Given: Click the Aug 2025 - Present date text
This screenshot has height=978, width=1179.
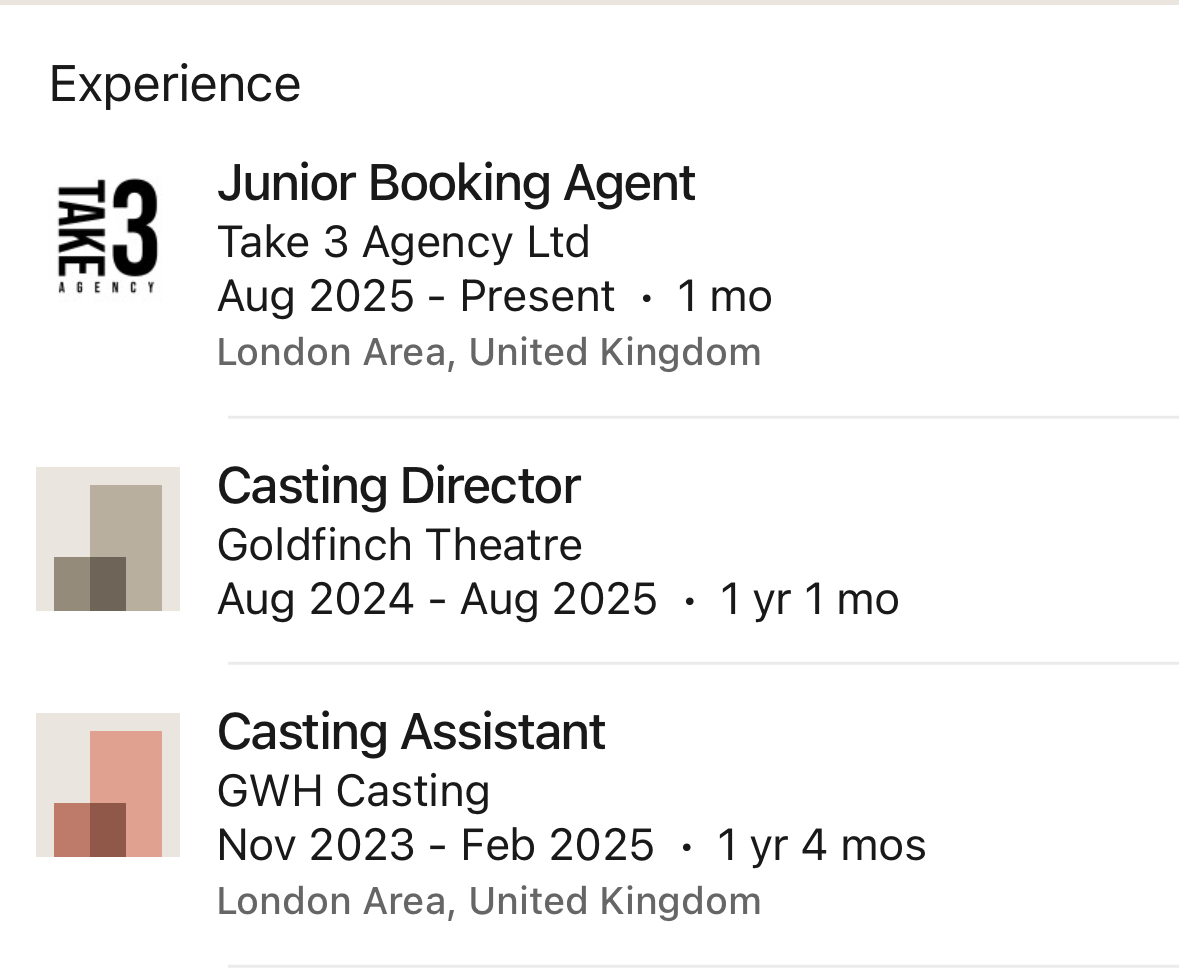Looking at the screenshot, I should click(416, 296).
